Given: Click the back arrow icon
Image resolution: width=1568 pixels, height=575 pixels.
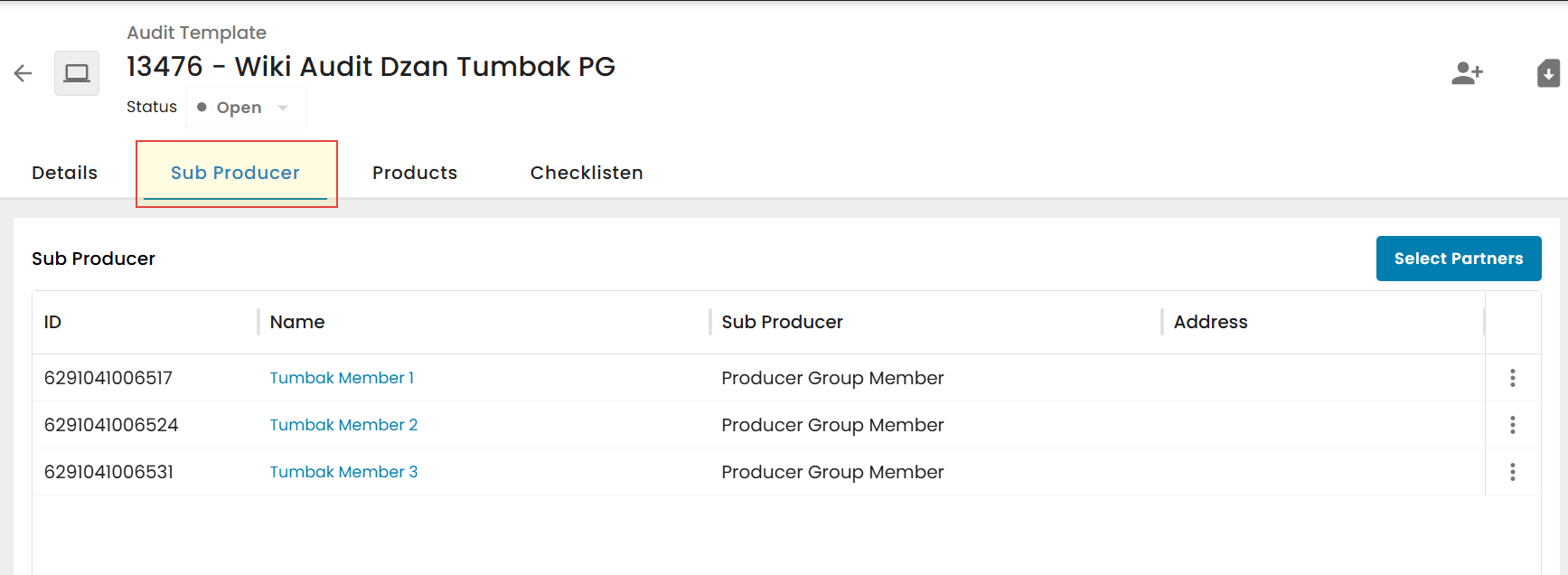Looking at the screenshot, I should [23, 74].
